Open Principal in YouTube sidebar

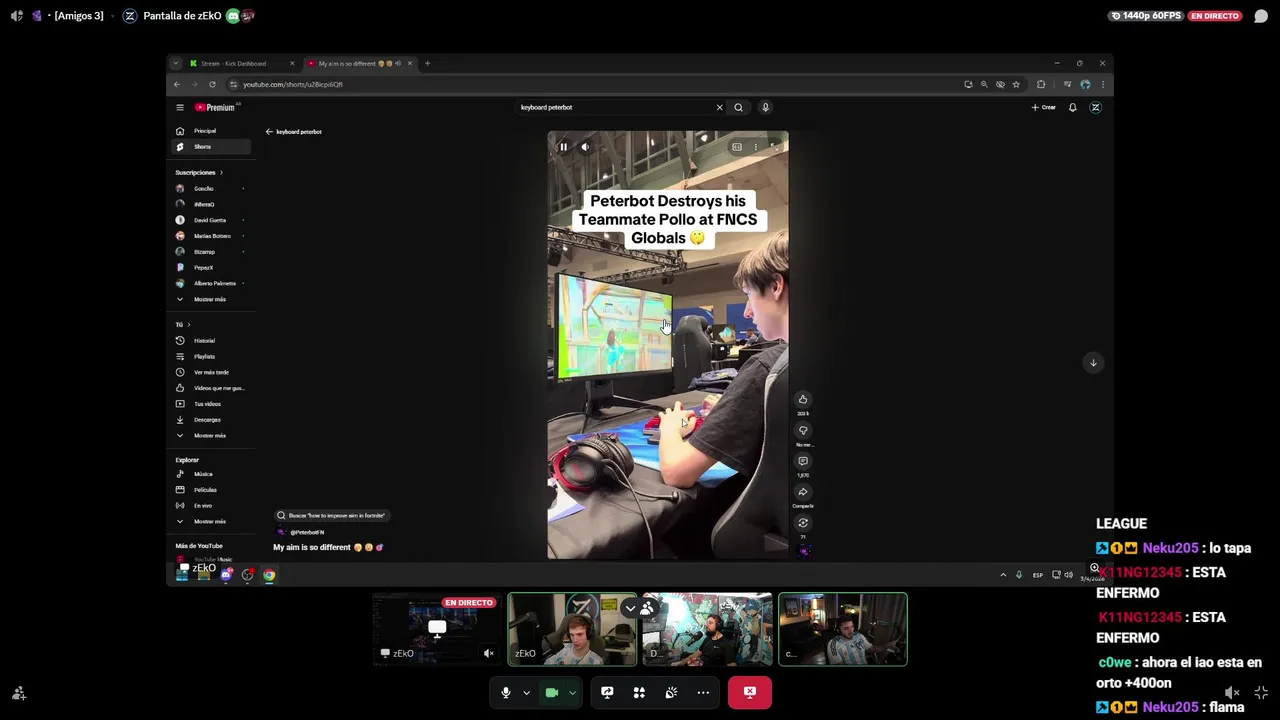point(210,131)
